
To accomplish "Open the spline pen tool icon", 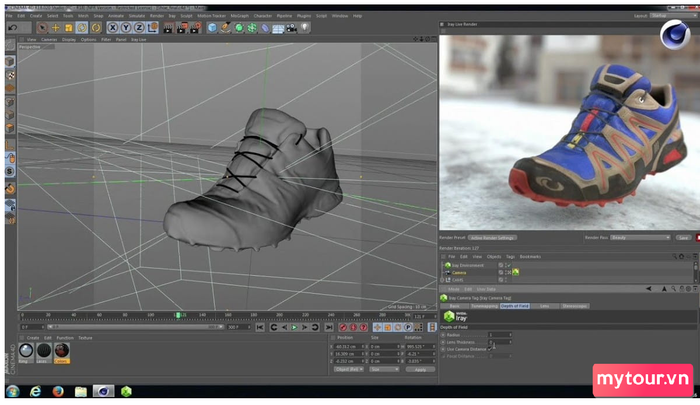I will coord(226,28).
